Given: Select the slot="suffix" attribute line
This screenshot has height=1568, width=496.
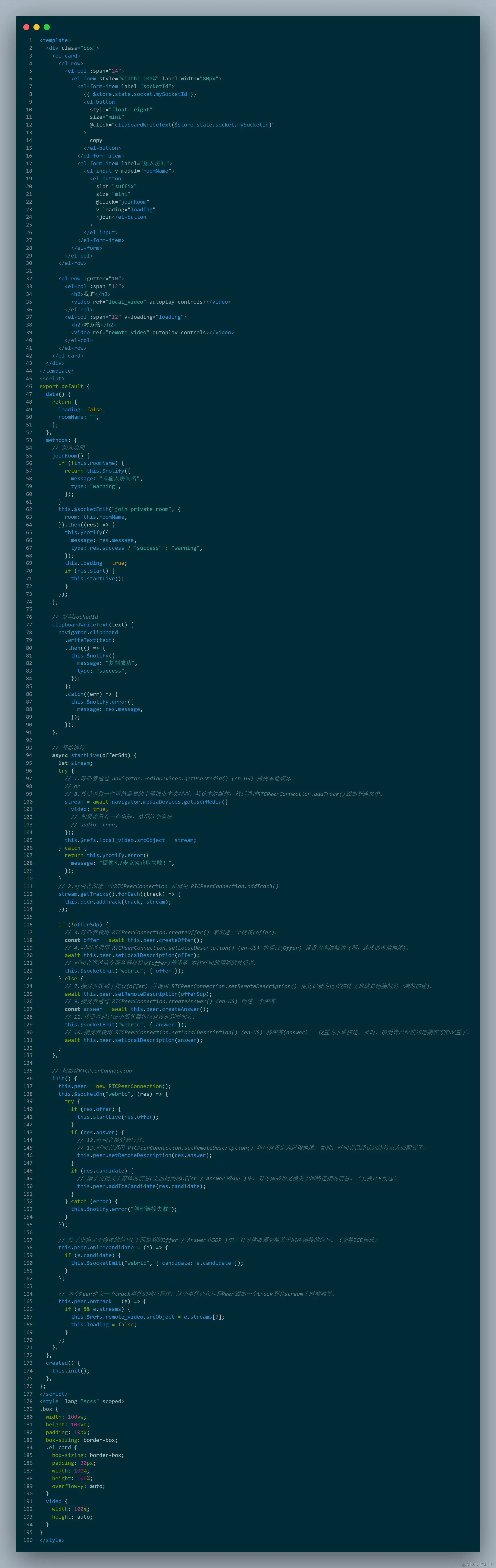Looking at the screenshot, I should point(116,186).
